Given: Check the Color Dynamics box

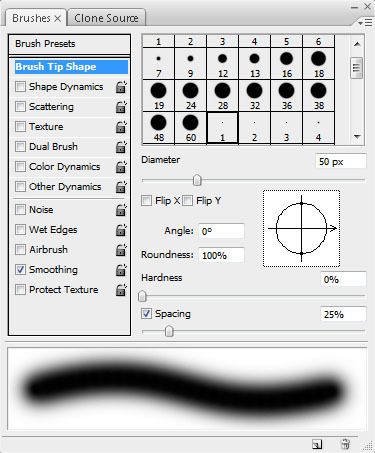Looking at the screenshot, I should pyautogui.click(x=20, y=166).
